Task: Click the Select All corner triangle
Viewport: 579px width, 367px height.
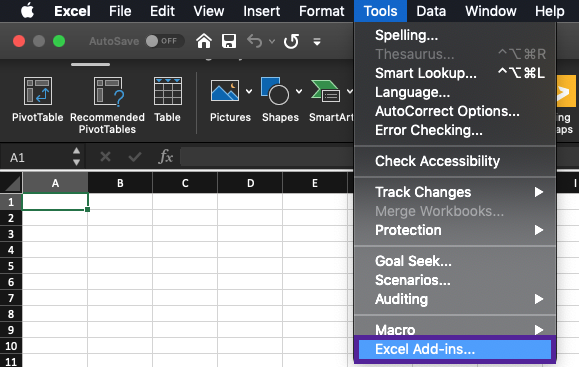Action: point(11,183)
